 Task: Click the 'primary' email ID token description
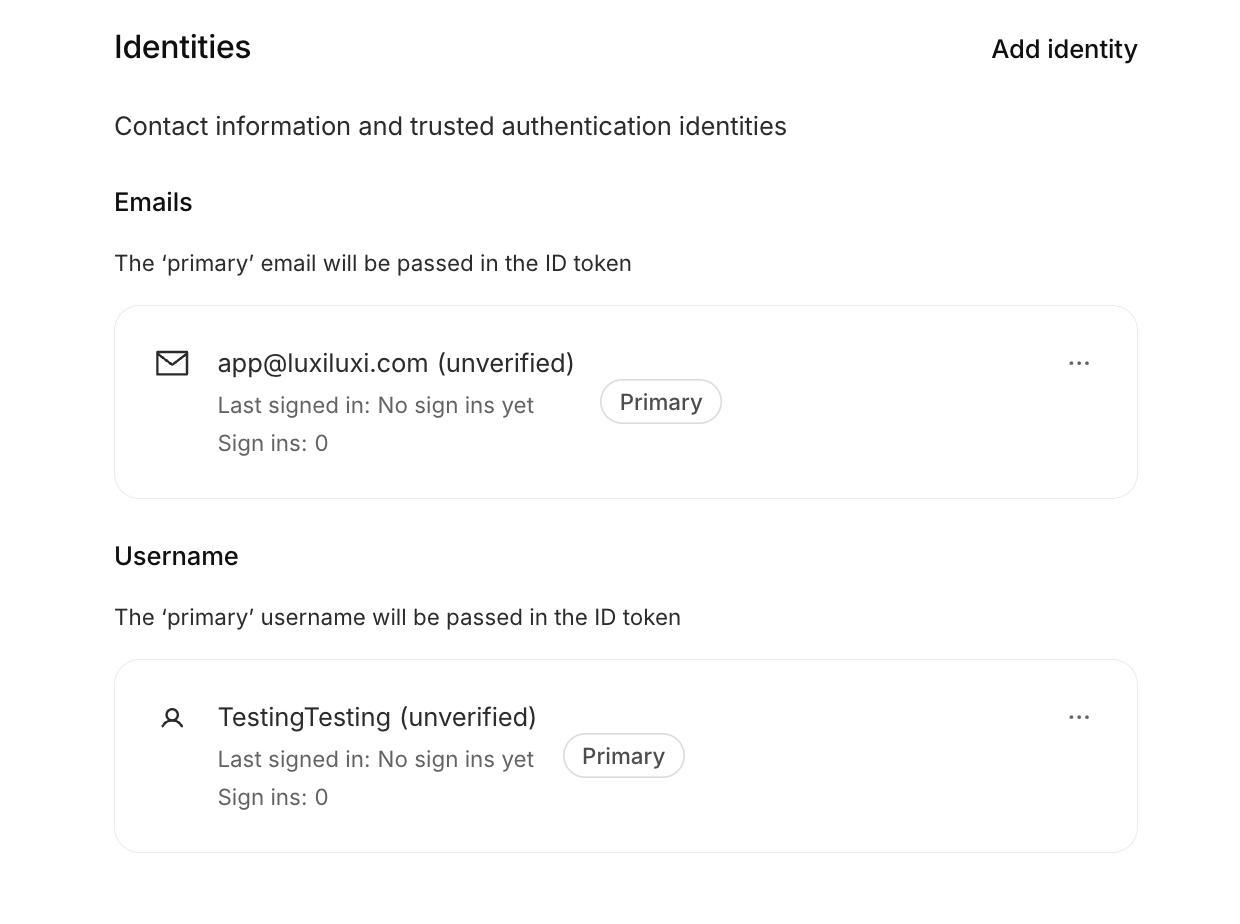point(373,263)
